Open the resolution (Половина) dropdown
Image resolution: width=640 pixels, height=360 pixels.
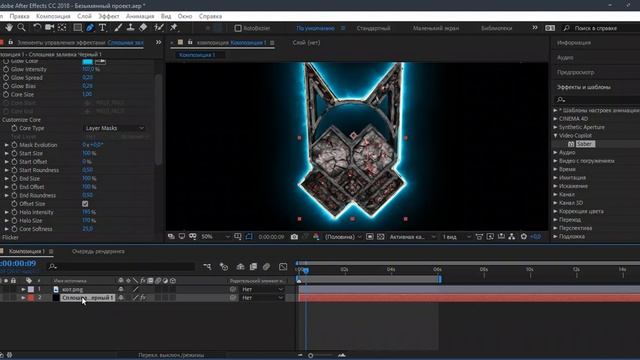click(343, 237)
